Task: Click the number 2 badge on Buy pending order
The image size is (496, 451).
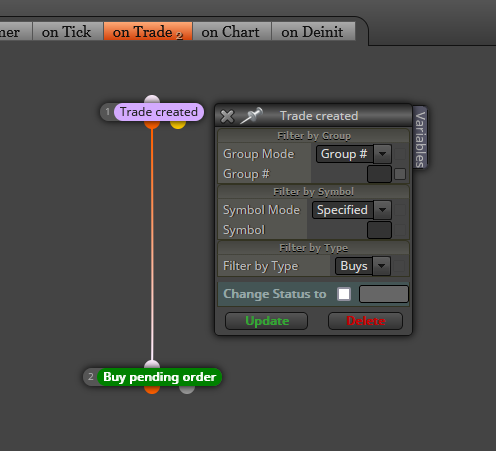Action: 90,377
